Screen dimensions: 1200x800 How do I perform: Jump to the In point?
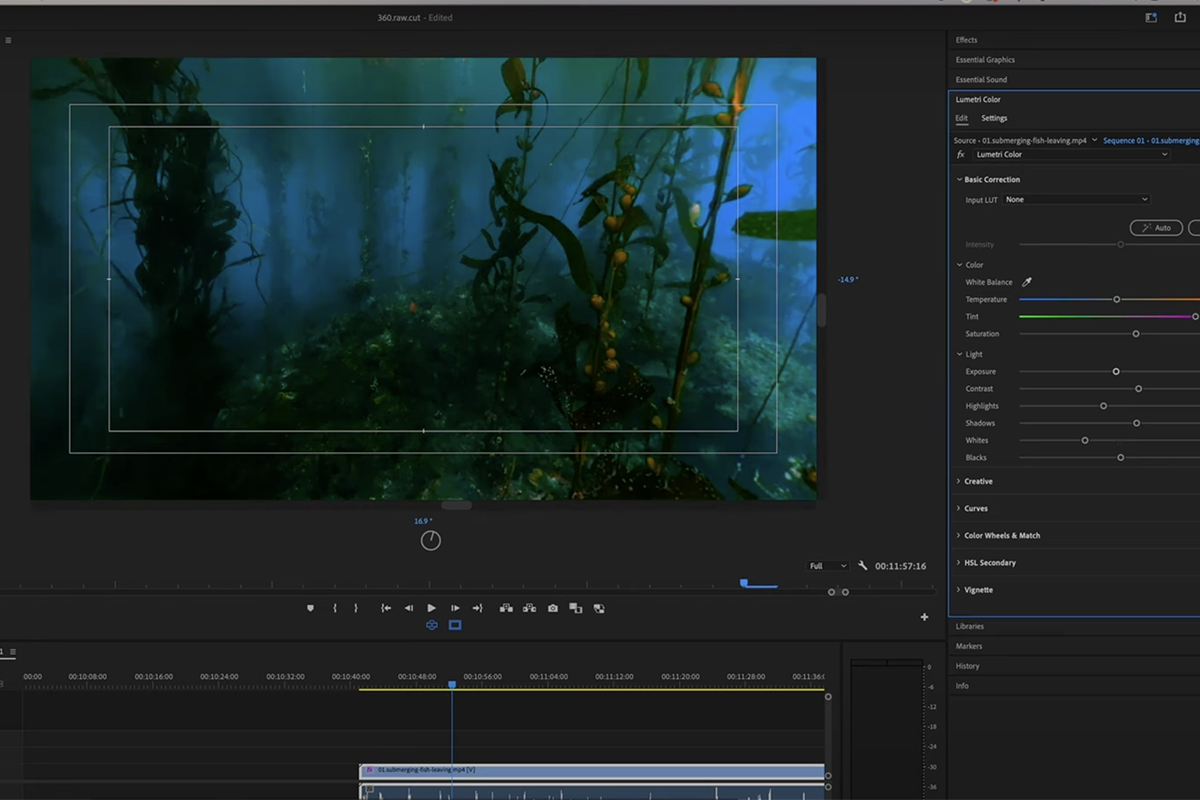(386, 608)
